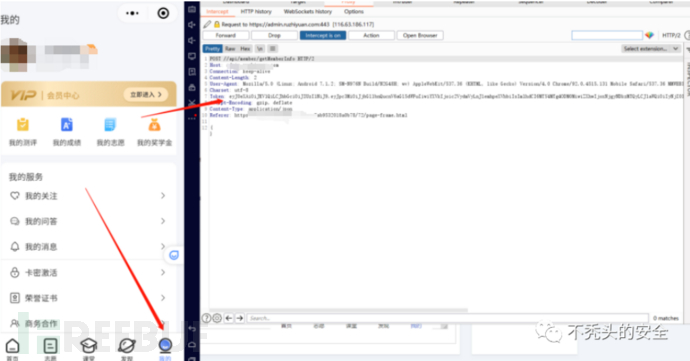Click the Action button

pyautogui.click(x=371, y=35)
